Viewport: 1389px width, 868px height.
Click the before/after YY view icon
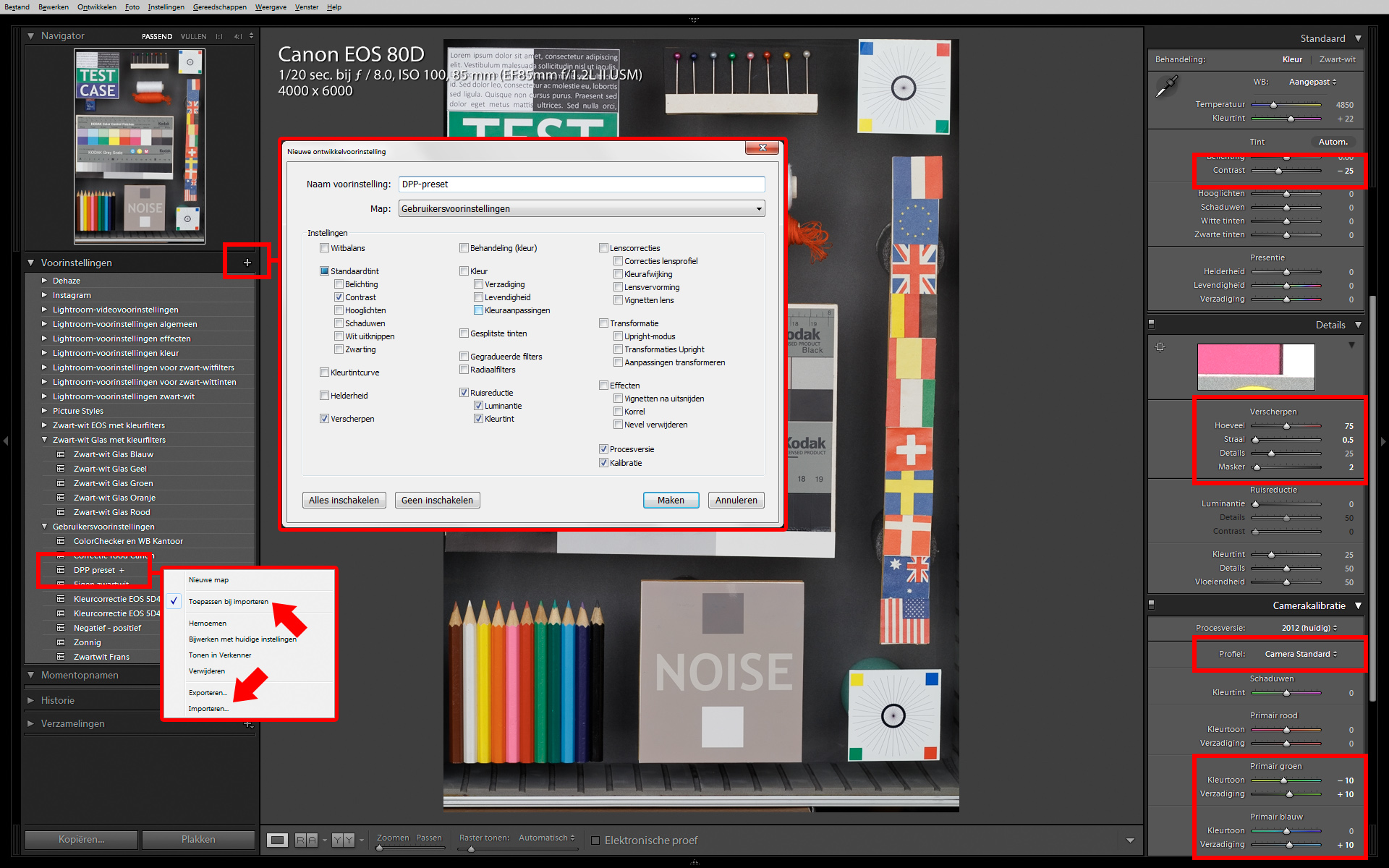[x=343, y=840]
